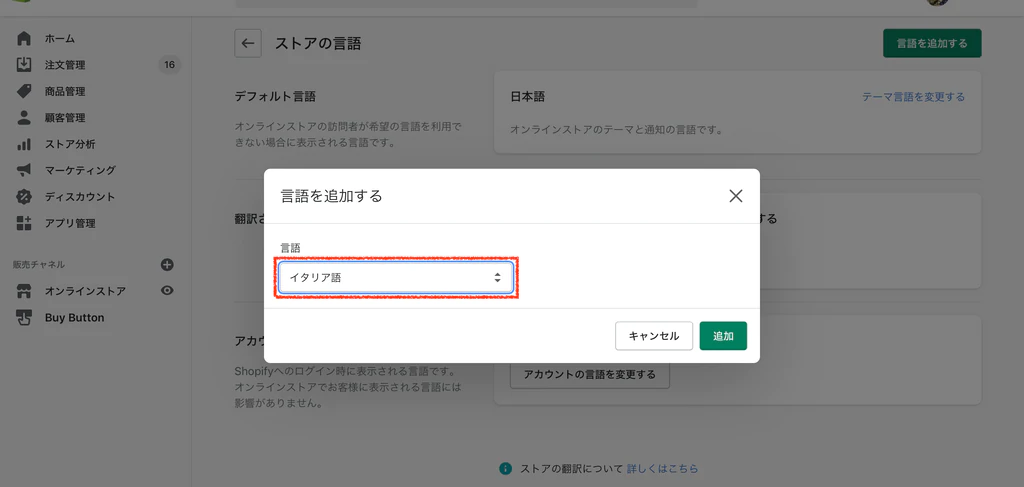Select オンラインストア in the sidebar
Image resolution: width=1024 pixels, height=487 pixels.
tap(85, 291)
